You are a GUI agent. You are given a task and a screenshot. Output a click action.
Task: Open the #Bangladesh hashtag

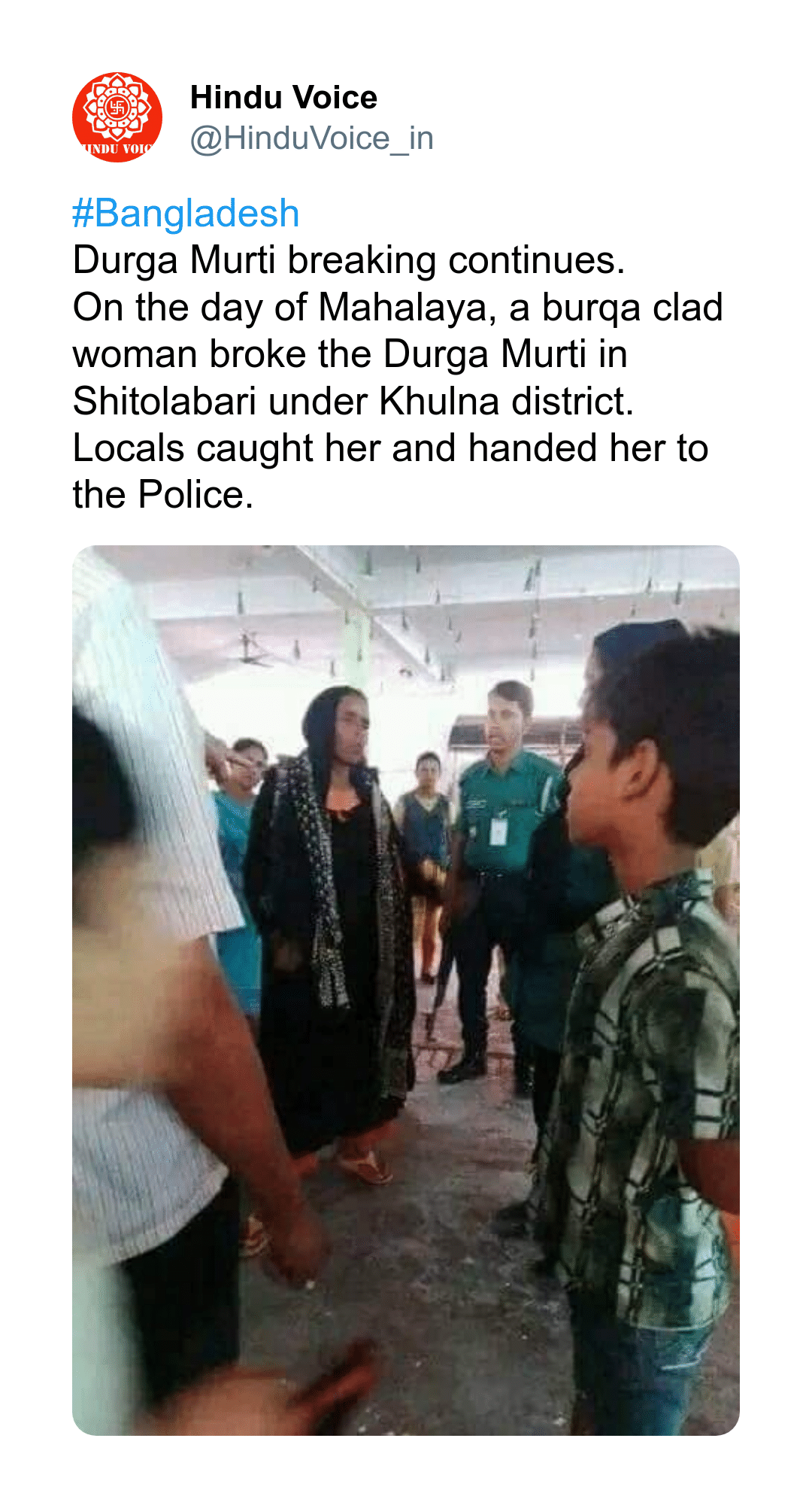point(186,214)
